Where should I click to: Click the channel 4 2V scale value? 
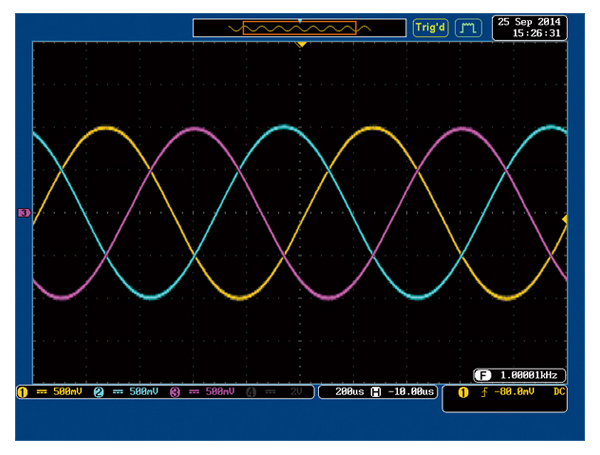pos(296,391)
